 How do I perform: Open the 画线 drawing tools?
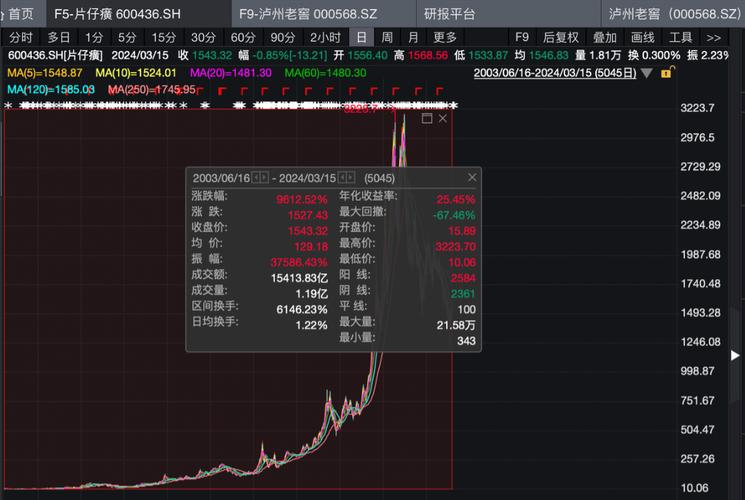(643, 38)
